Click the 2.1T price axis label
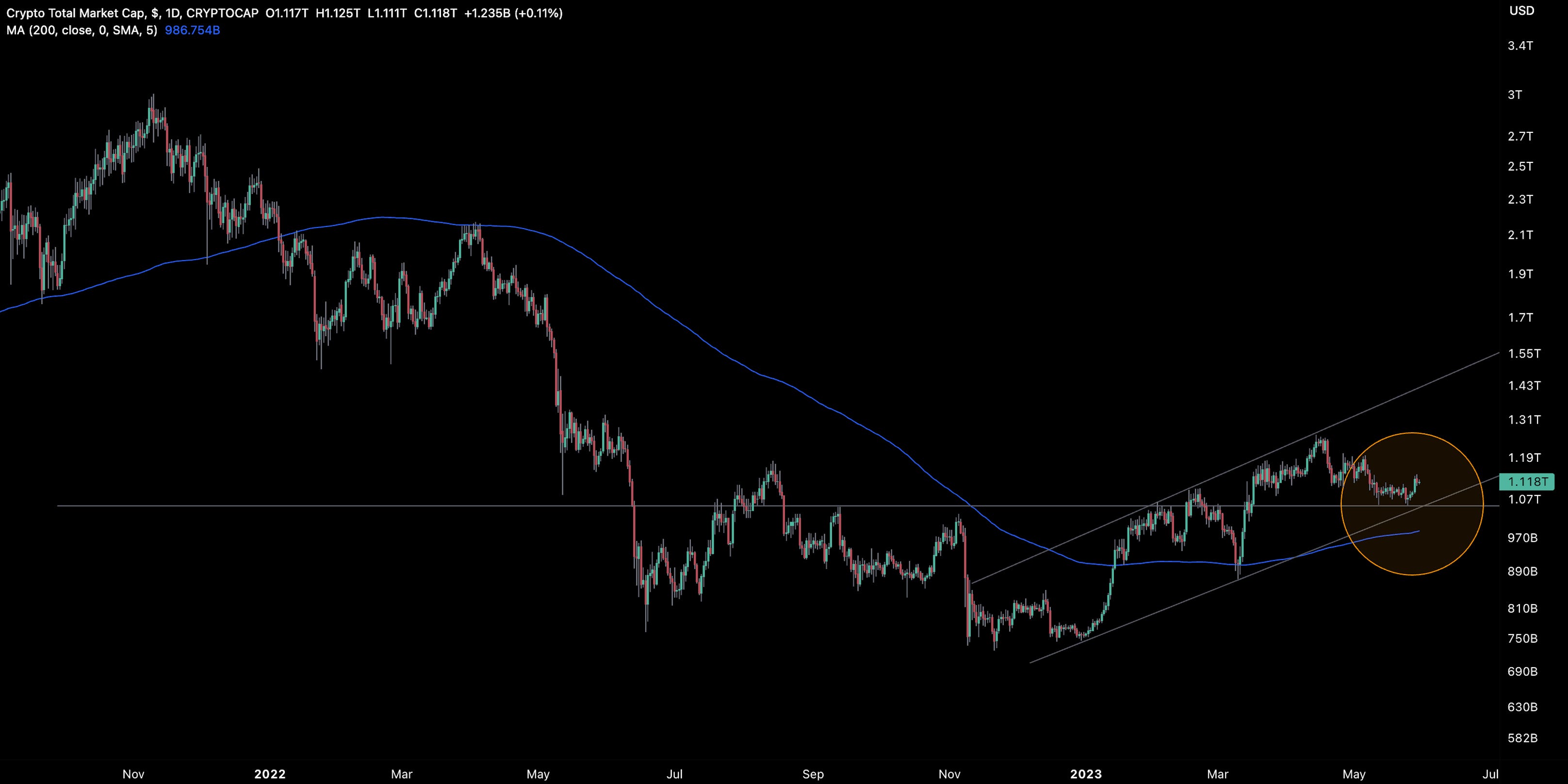This screenshot has height=784, width=1568. [x=1520, y=235]
